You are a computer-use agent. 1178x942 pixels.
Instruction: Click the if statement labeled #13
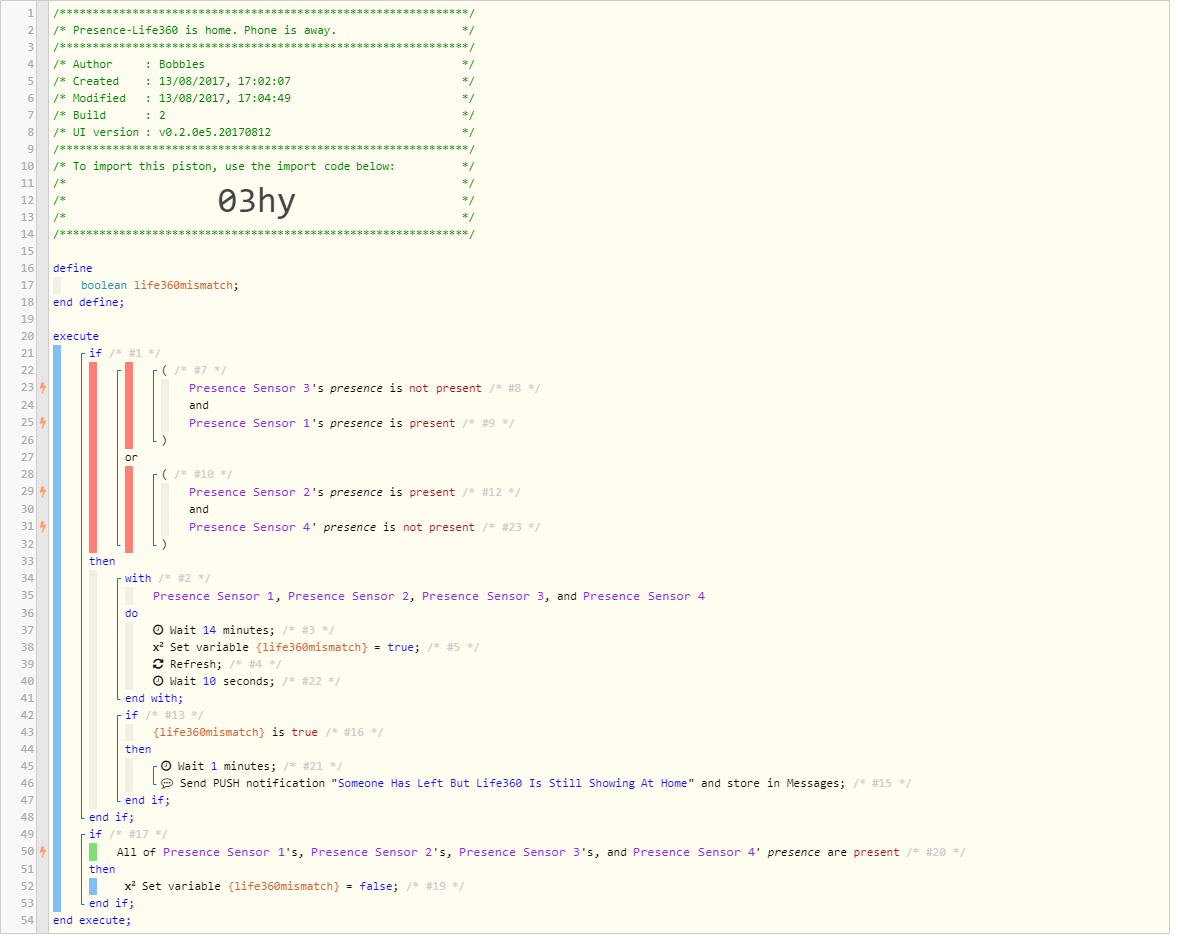pyautogui.click(x=131, y=715)
